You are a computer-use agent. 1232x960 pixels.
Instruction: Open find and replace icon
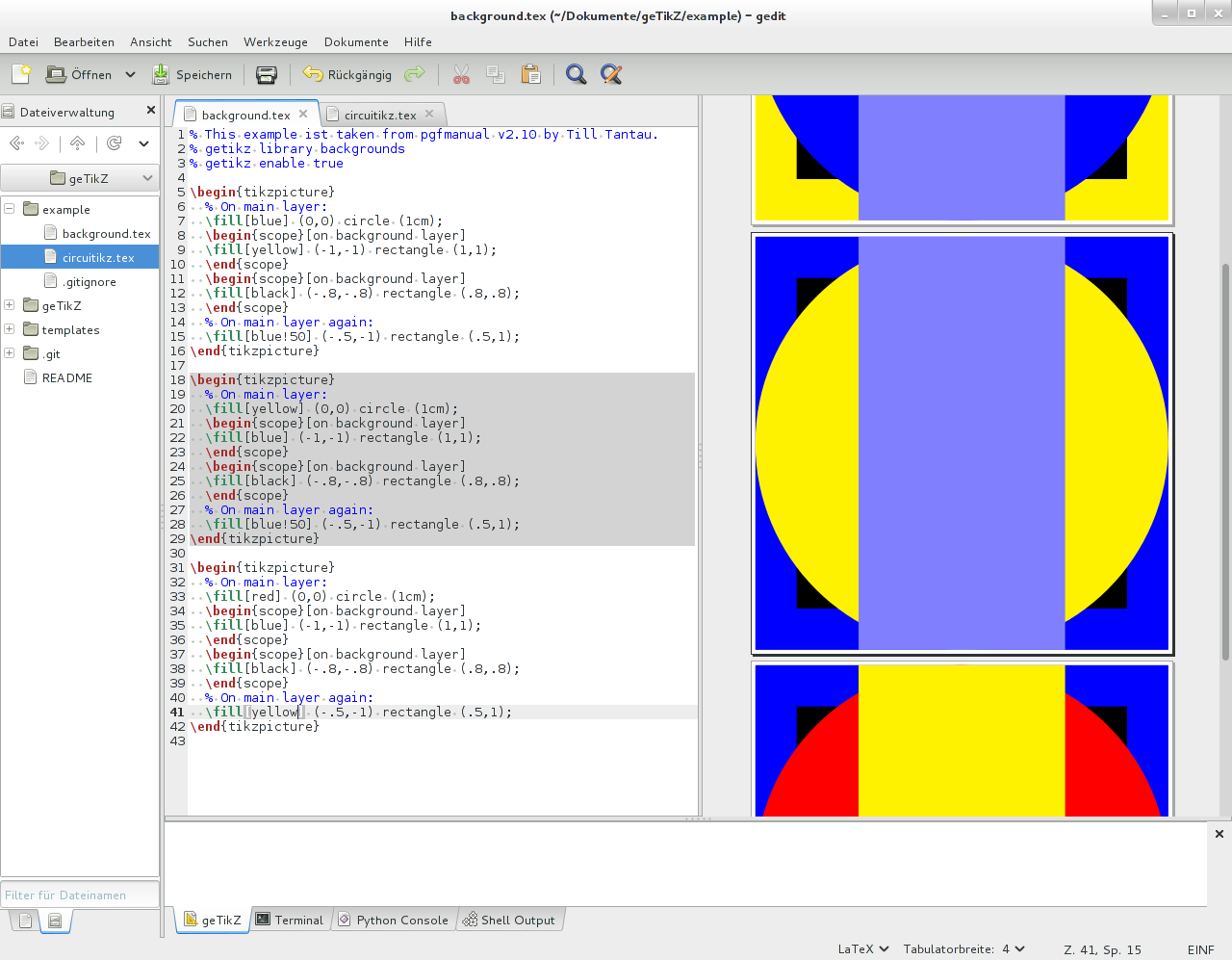[610, 74]
